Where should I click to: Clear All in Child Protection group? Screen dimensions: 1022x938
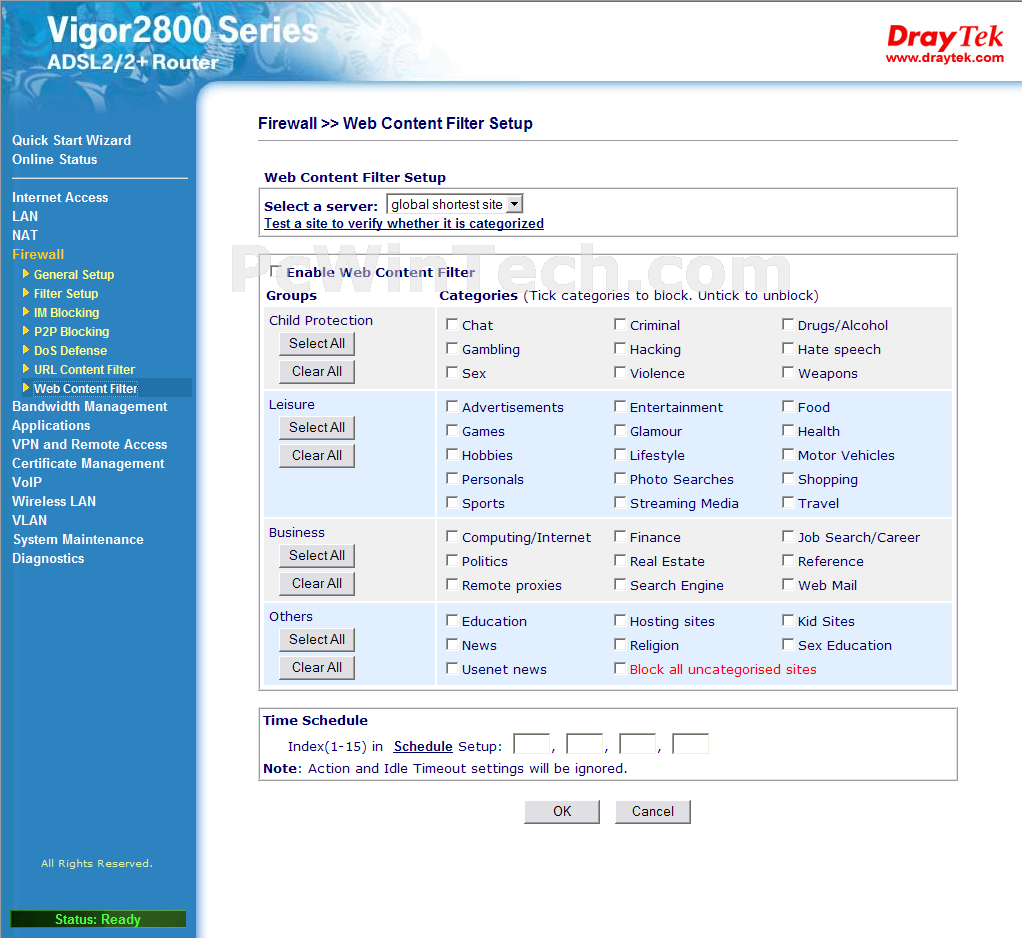point(317,372)
